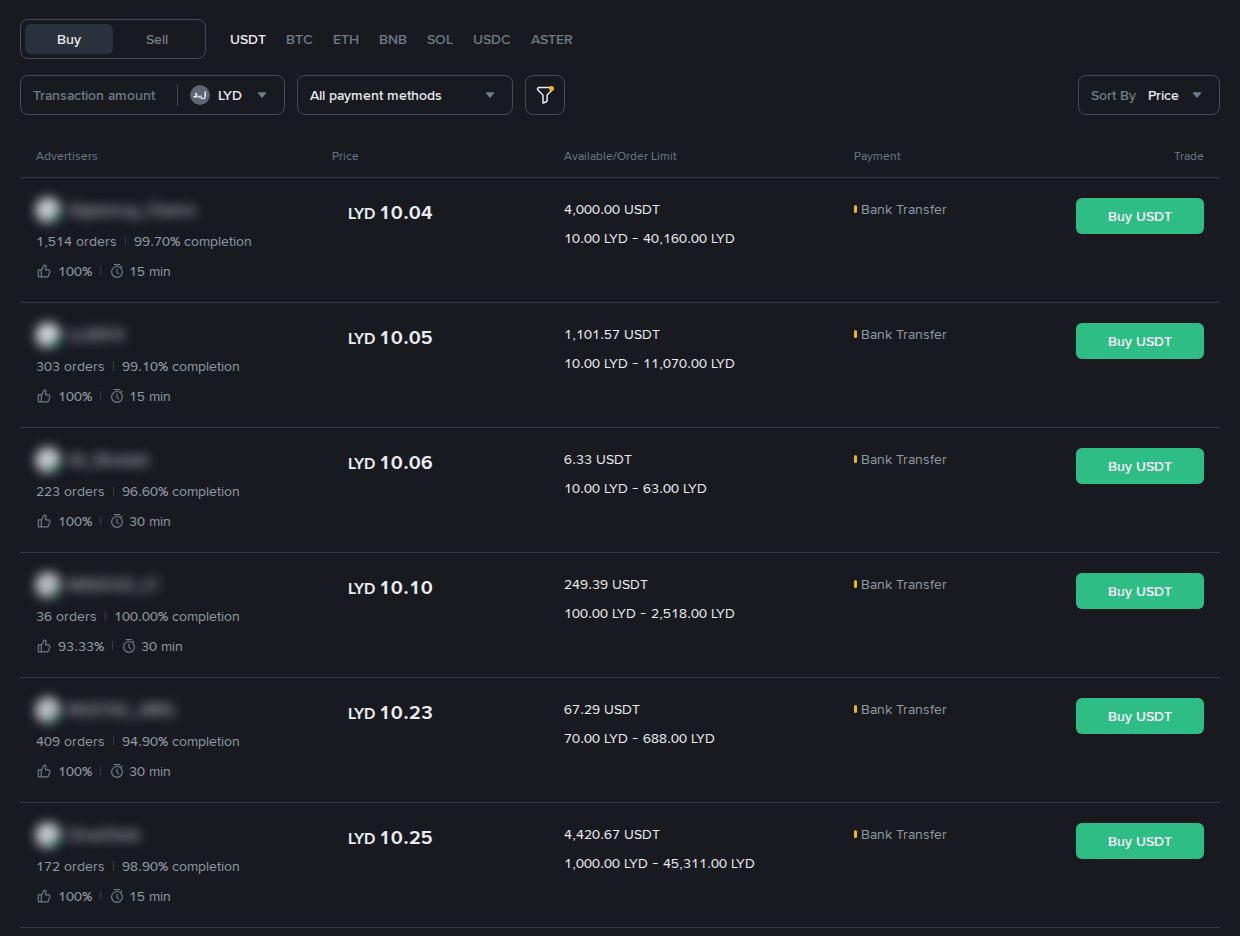Click the Price column header

click(345, 156)
